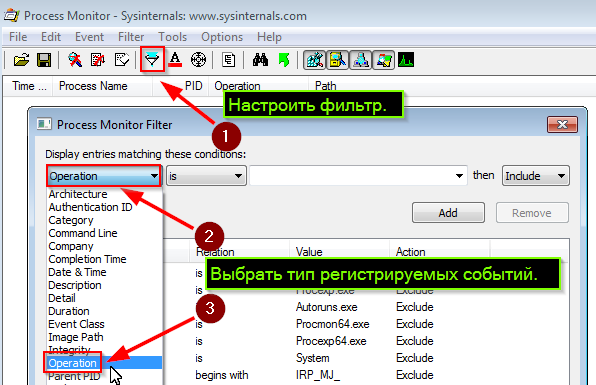
Task: Open the Filter menu
Action: (x=131, y=37)
